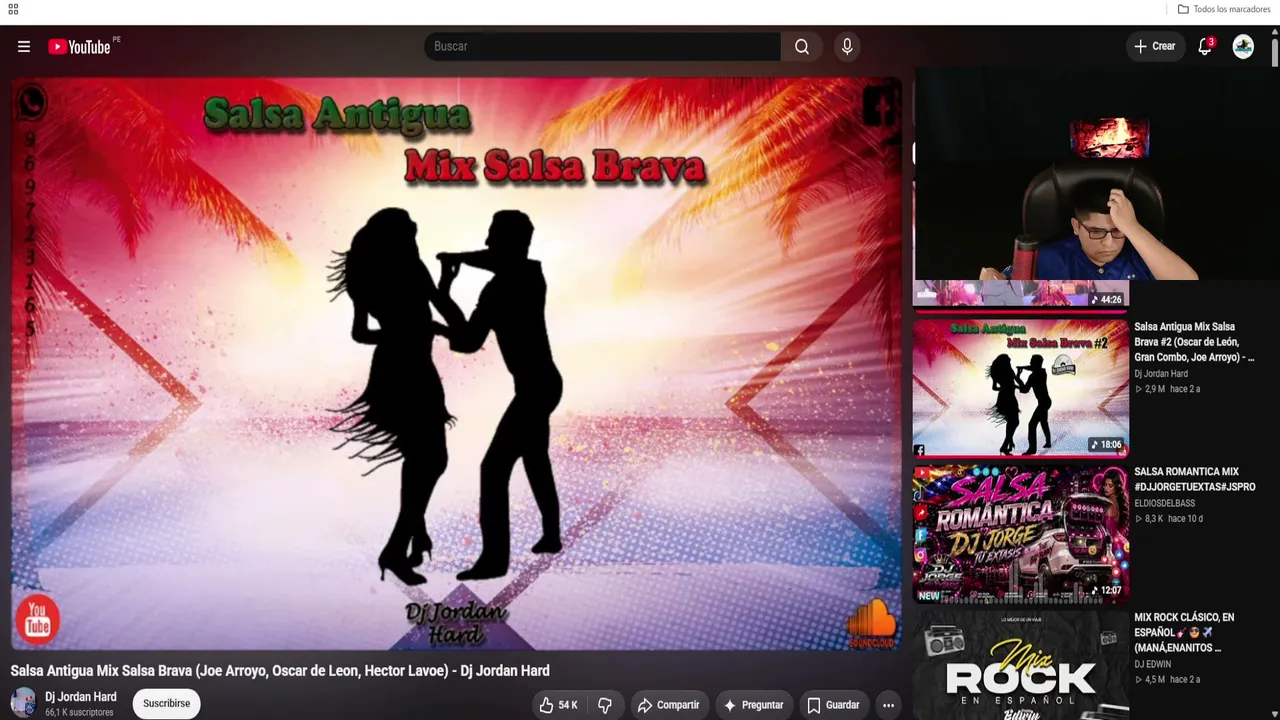Open the Crear upload menu
1280x720 pixels.
[x=1155, y=46]
